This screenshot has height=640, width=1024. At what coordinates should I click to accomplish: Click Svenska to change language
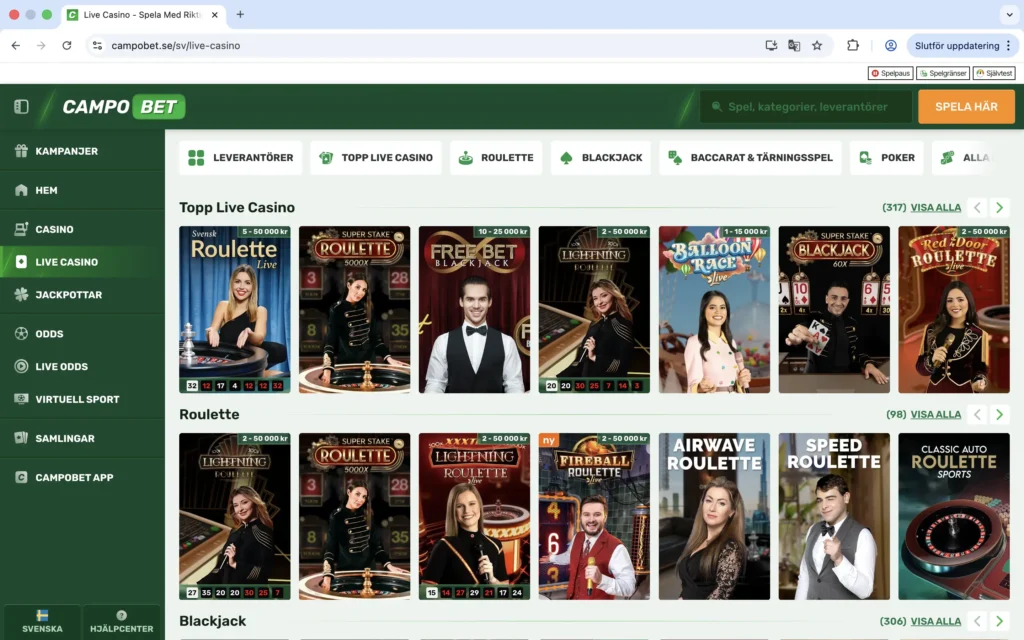coord(42,622)
